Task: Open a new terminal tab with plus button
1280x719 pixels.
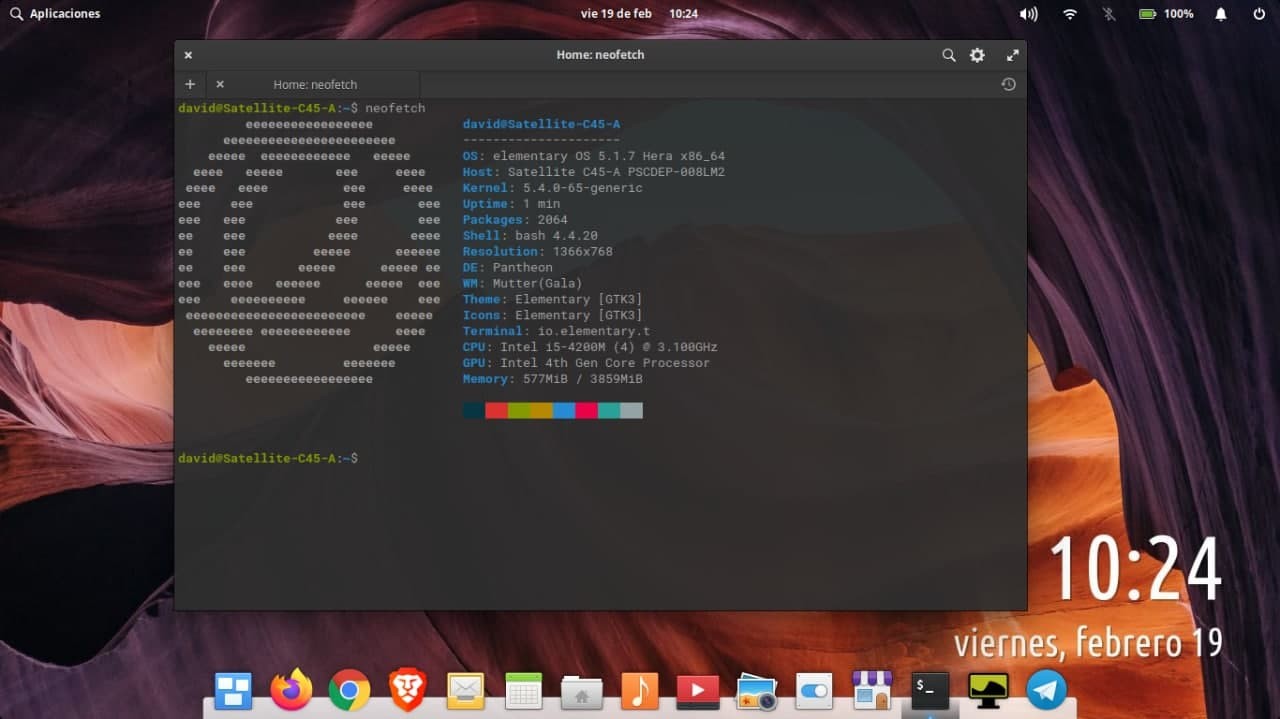Action: [190, 85]
